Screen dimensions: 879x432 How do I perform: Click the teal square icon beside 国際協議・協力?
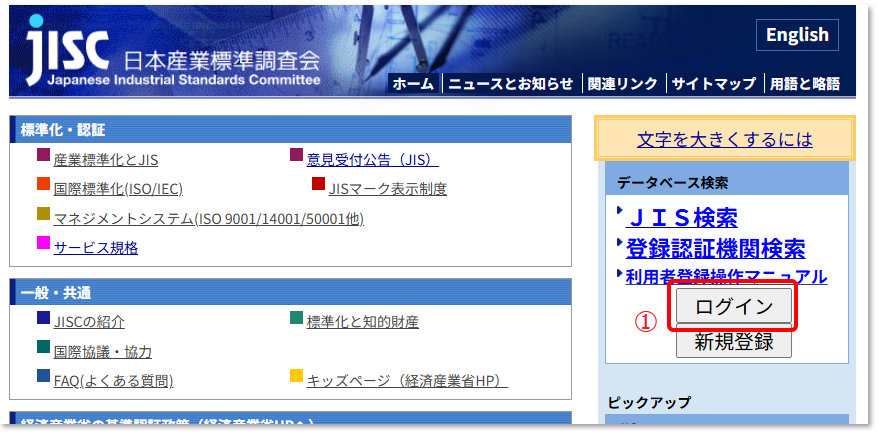[44, 347]
